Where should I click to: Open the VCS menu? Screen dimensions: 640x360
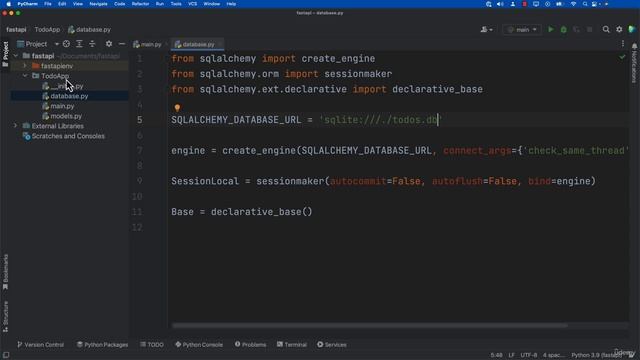[192, 4]
